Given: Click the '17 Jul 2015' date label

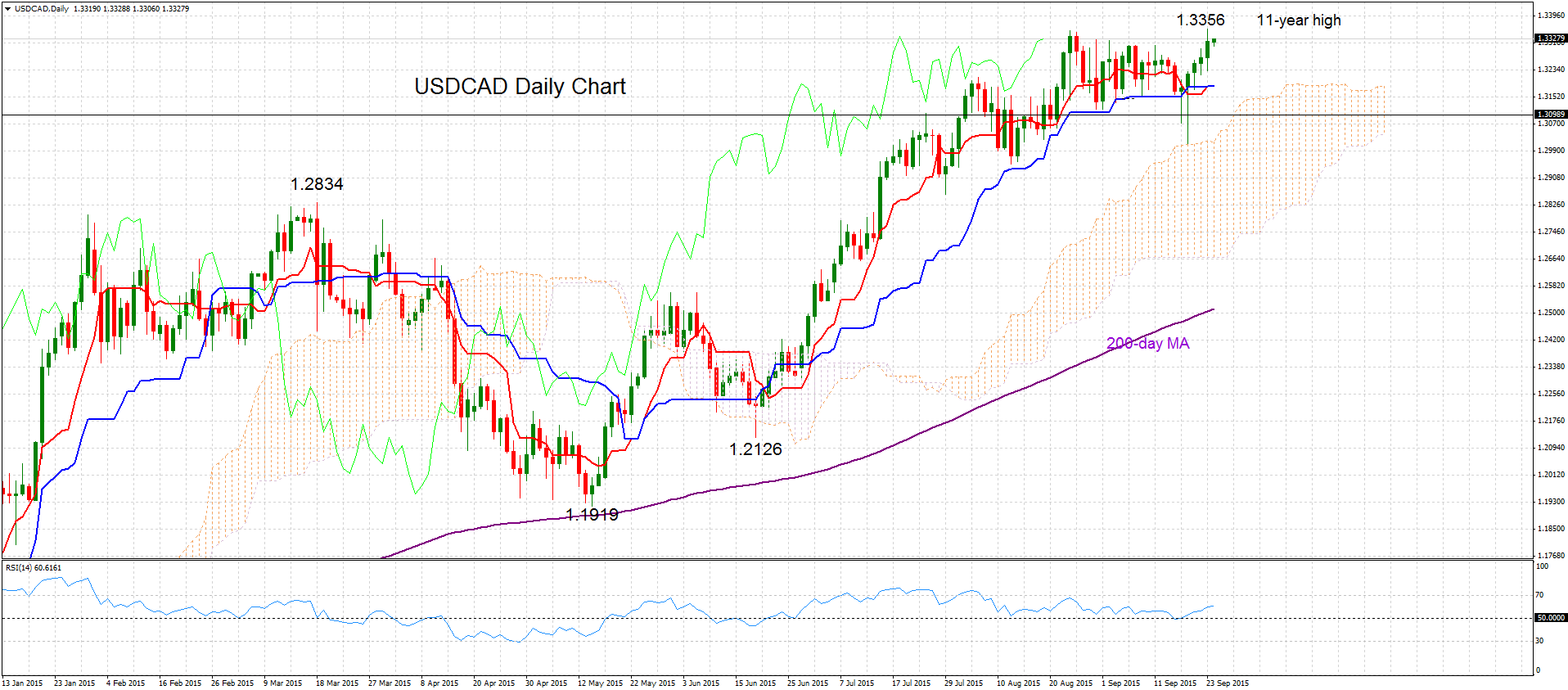Looking at the screenshot, I should click(x=911, y=683).
